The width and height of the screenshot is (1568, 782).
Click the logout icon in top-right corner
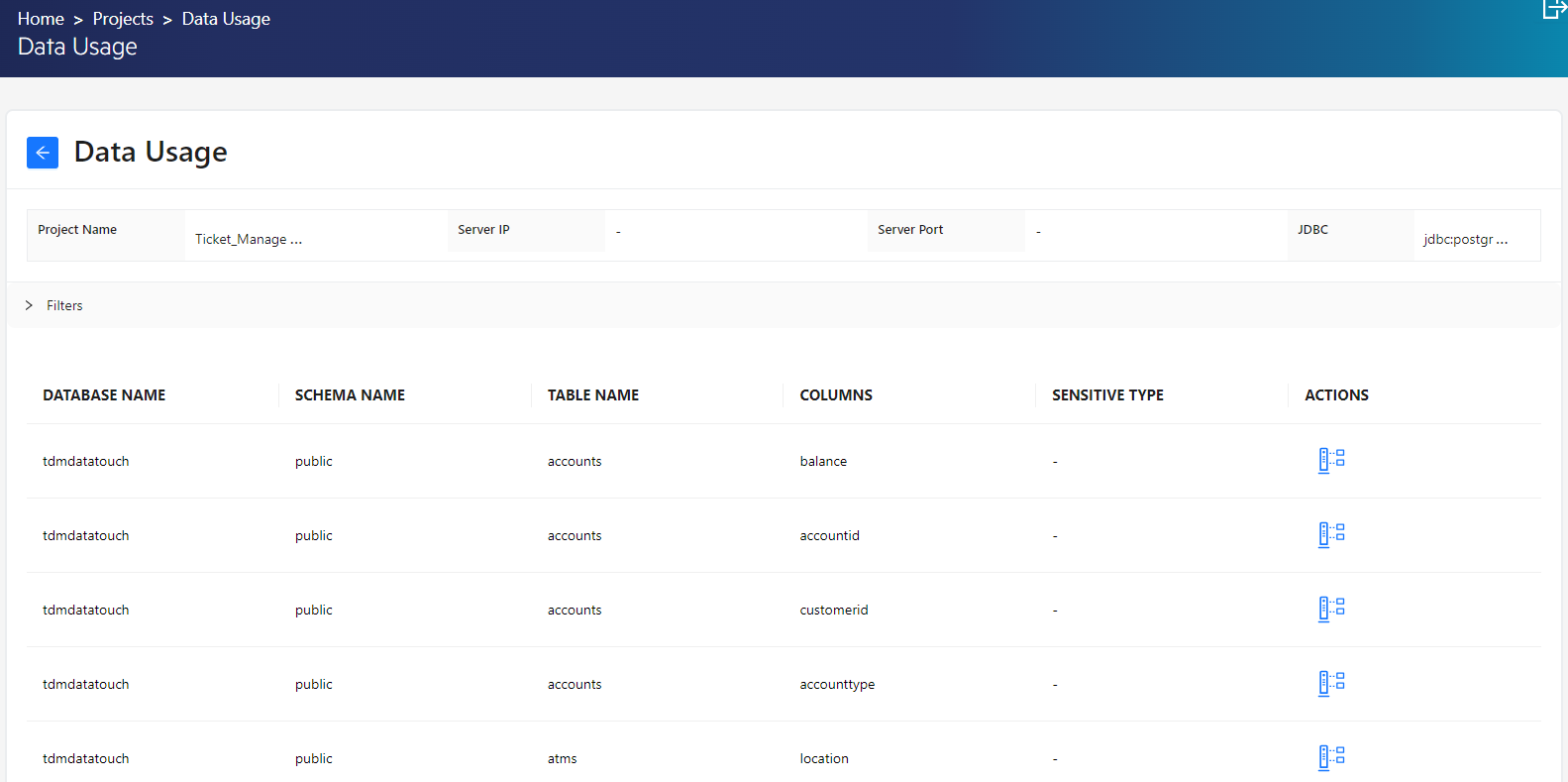1554,9
